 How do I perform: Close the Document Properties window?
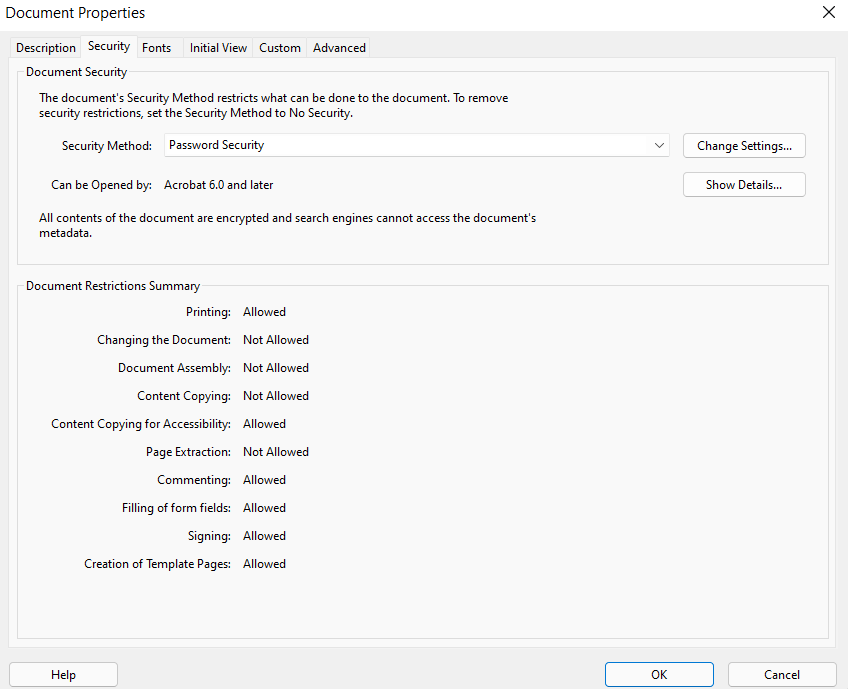(829, 12)
